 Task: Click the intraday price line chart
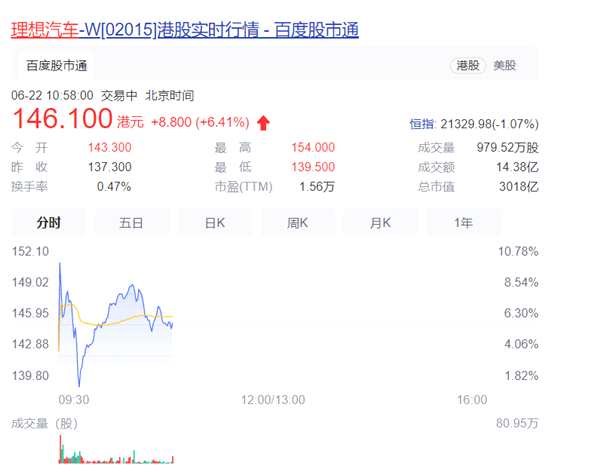pyautogui.click(x=116, y=325)
